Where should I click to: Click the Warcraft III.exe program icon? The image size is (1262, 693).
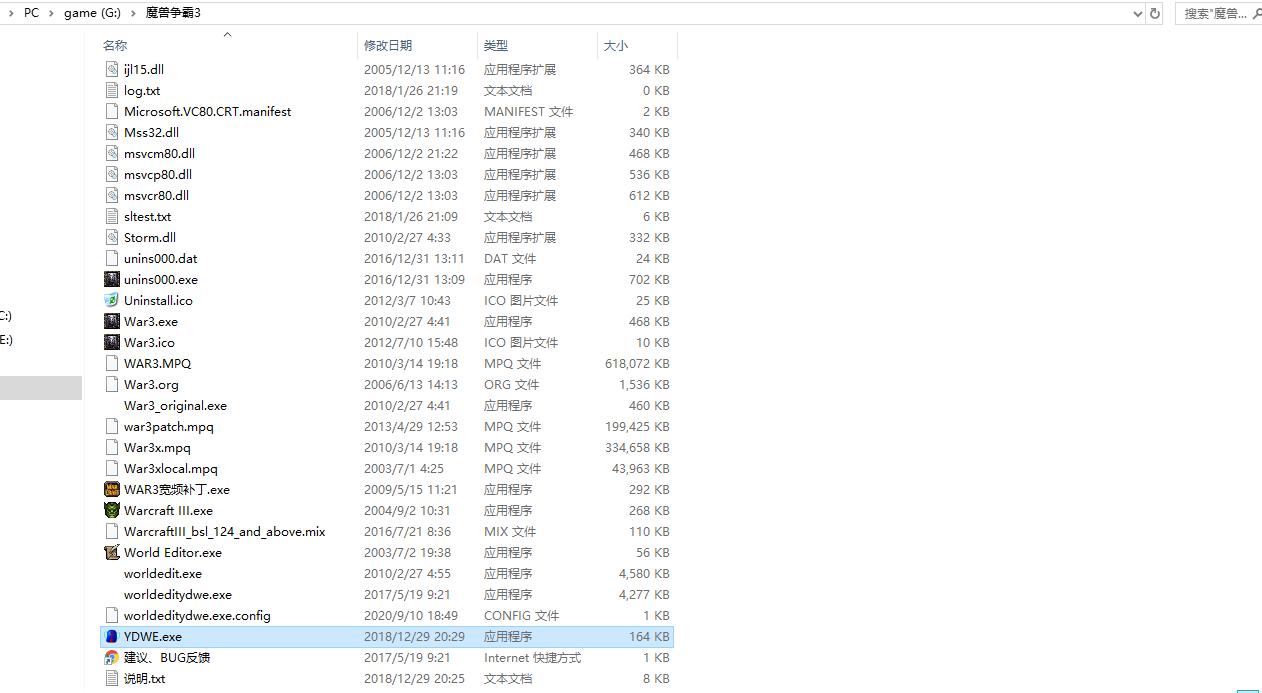[x=111, y=510]
